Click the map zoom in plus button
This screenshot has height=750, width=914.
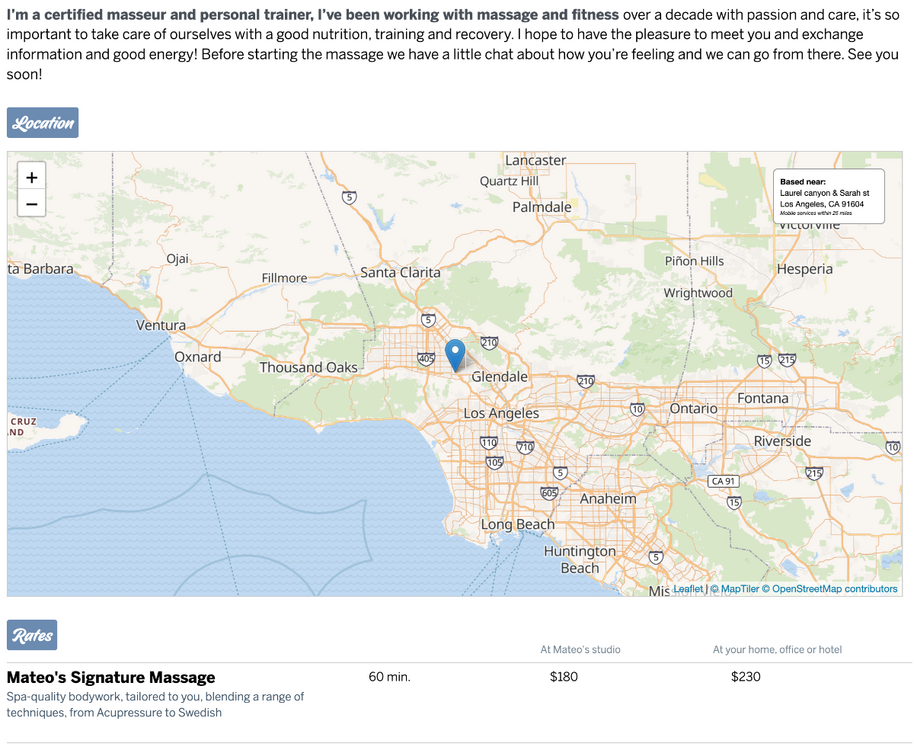click(32, 177)
